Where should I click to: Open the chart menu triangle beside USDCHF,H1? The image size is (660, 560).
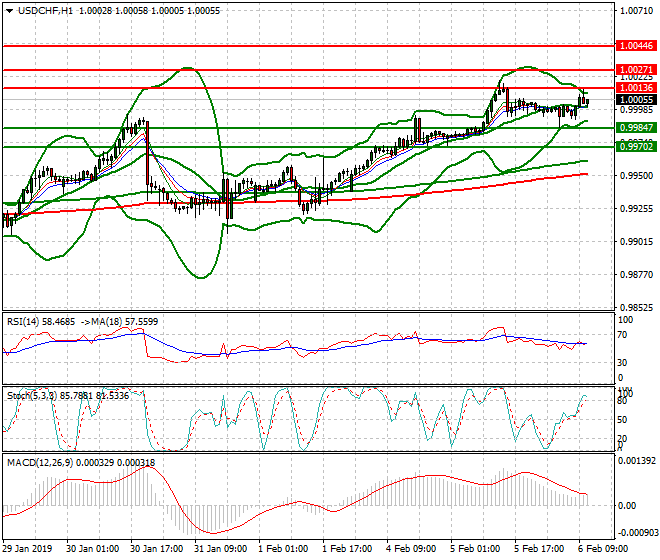point(9,11)
